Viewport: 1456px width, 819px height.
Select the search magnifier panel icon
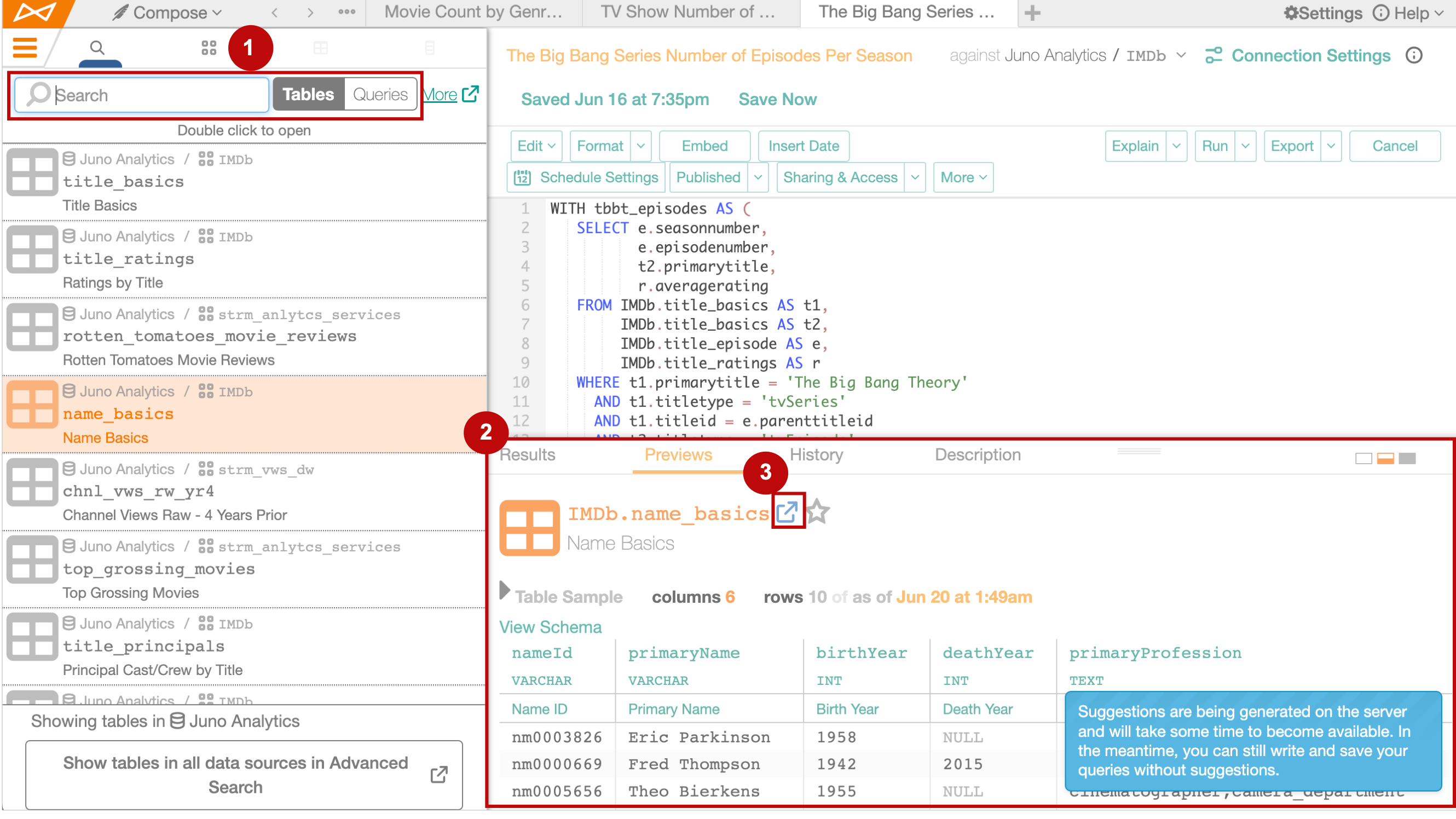(x=97, y=48)
